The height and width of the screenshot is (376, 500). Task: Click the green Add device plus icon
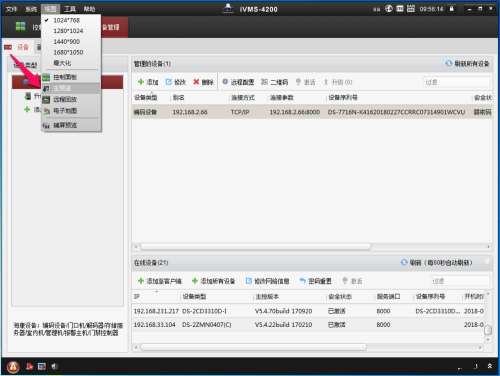pyautogui.click(x=141, y=82)
